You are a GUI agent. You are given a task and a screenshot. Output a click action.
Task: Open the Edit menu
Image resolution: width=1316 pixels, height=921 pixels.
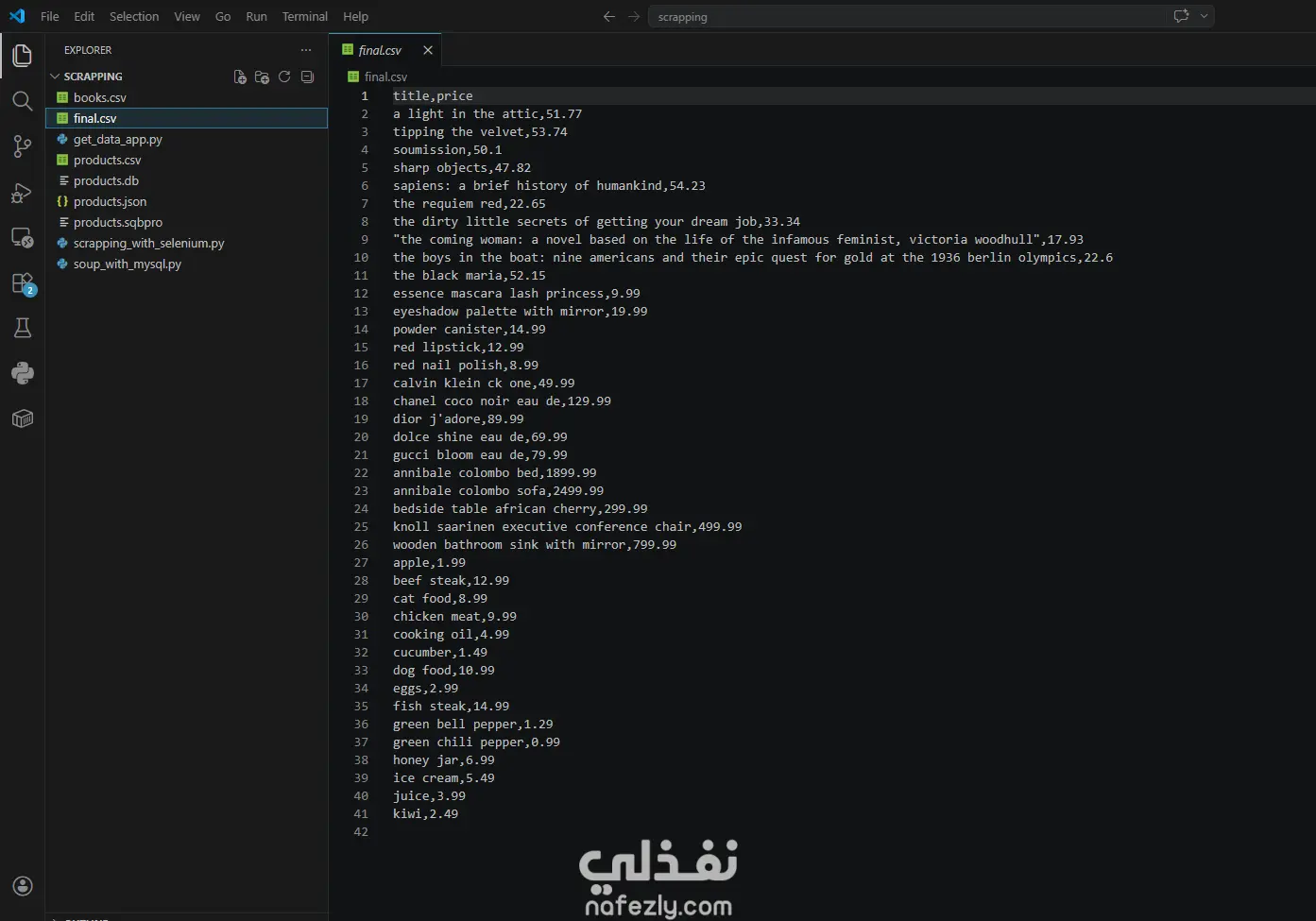pyautogui.click(x=84, y=16)
